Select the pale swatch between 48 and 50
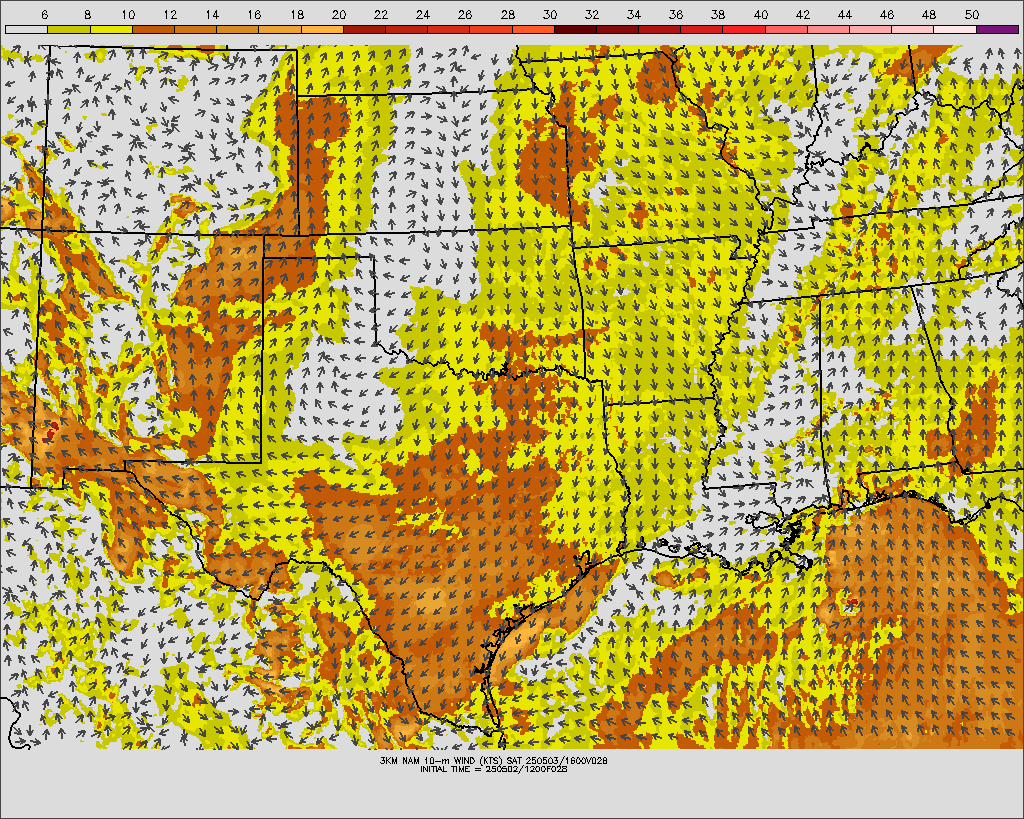Image resolution: width=1024 pixels, height=819 pixels. tap(955, 29)
